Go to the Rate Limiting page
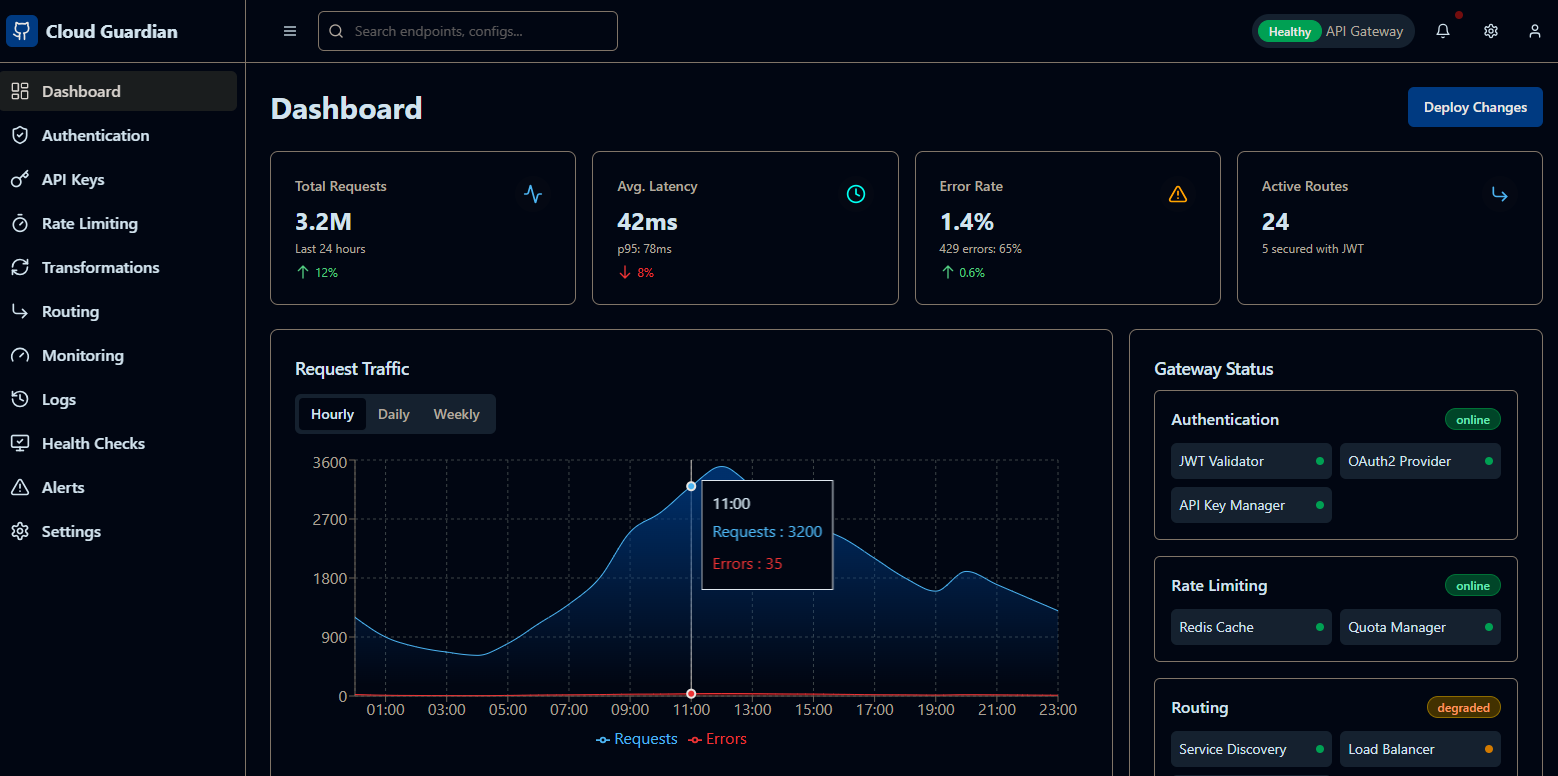1558x776 pixels. point(118,223)
